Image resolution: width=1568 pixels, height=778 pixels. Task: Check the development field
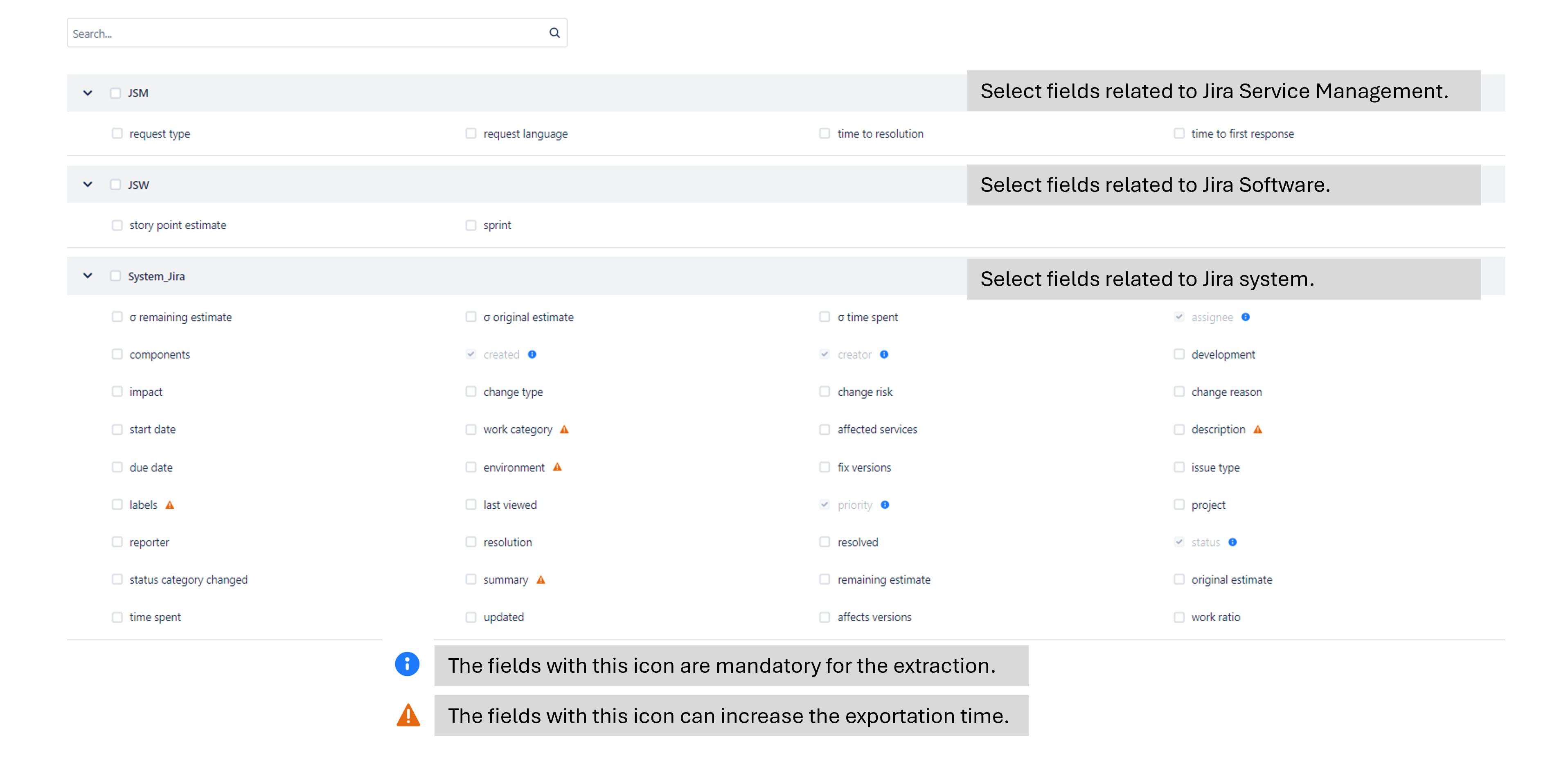pos(1178,354)
